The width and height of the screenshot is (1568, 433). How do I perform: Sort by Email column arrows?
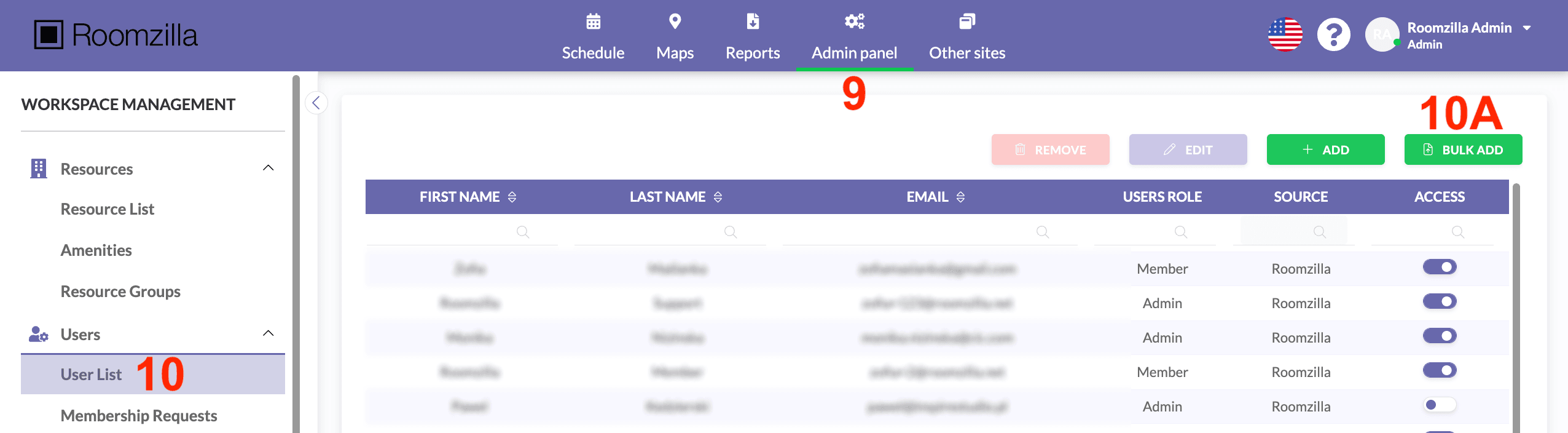pos(961,197)
